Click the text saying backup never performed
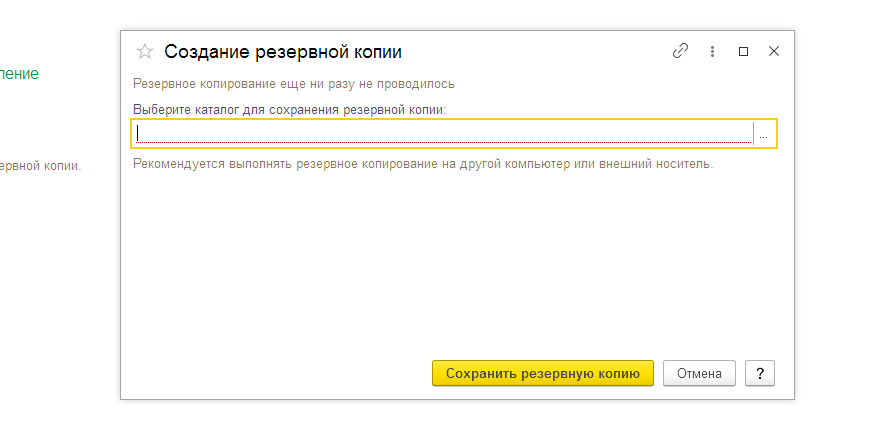The height and width of the screenshot is (432, 873). (x=293, y=84)
